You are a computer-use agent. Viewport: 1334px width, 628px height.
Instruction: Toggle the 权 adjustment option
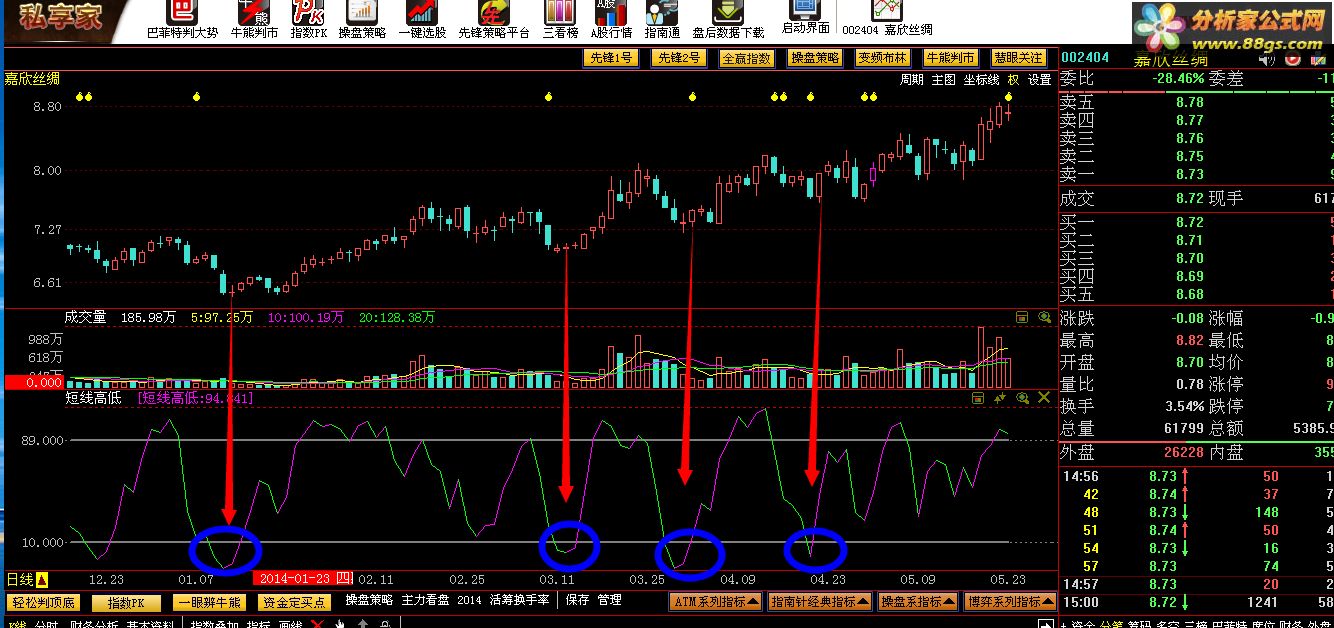click(1013, 80)
